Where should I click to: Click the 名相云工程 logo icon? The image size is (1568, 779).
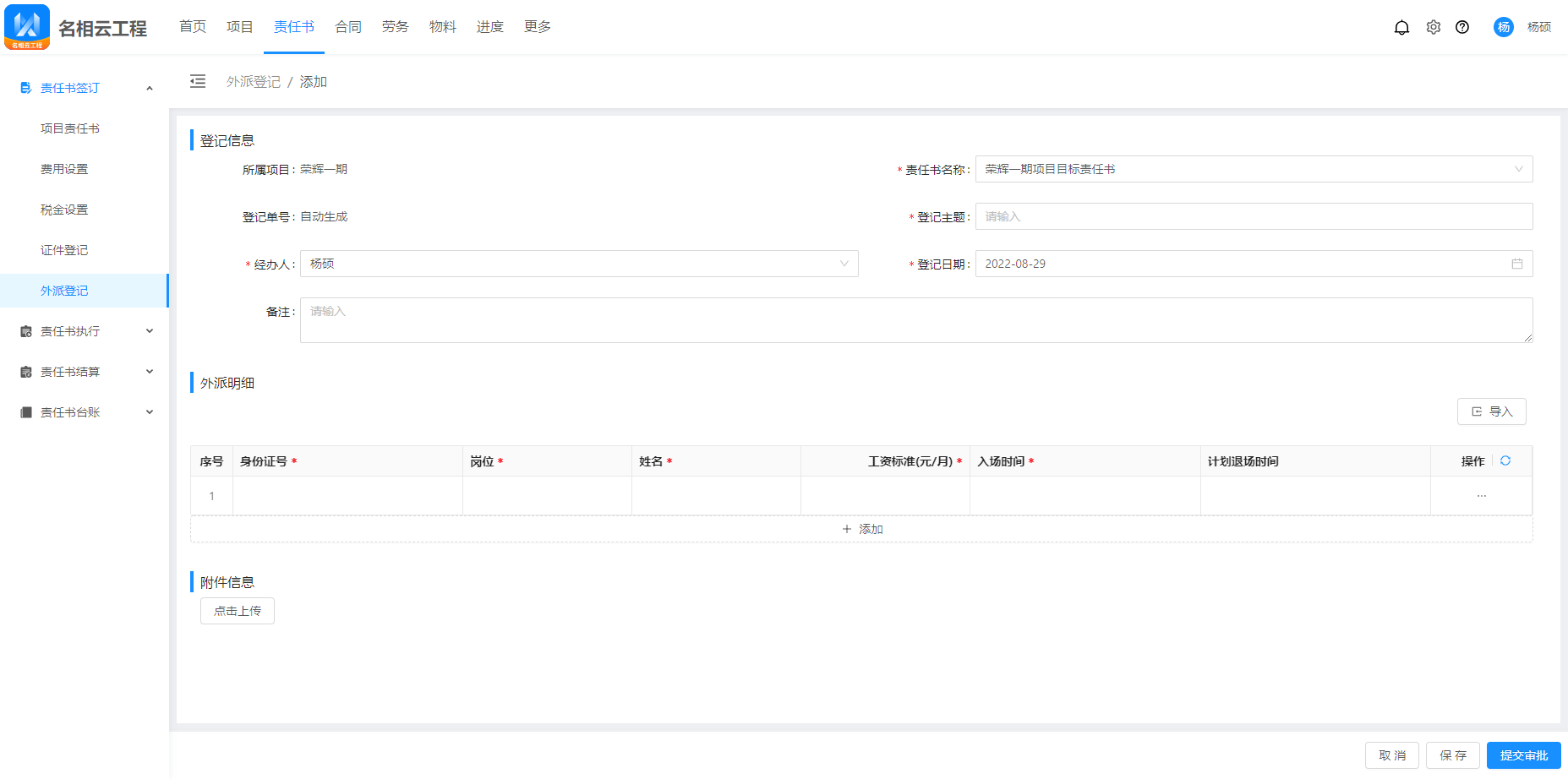click(x=27, y=27)
